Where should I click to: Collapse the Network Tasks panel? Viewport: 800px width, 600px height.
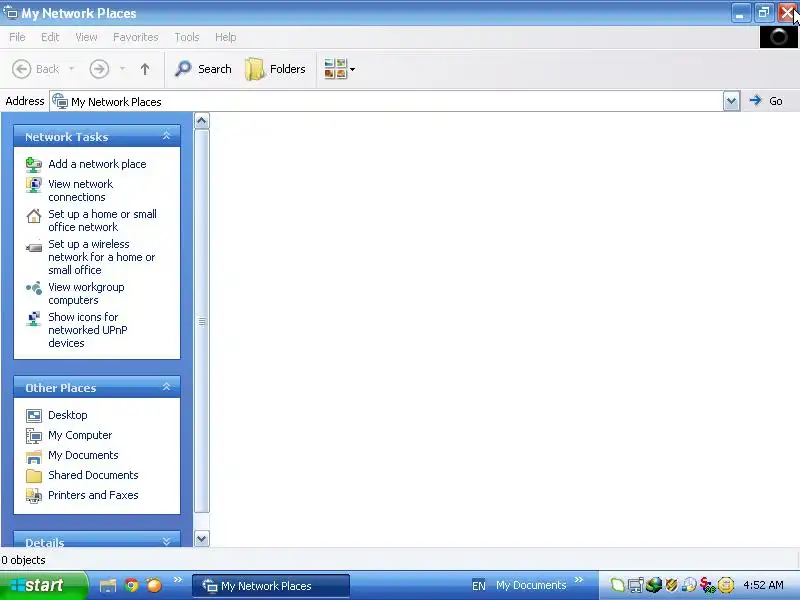point(166,136)
